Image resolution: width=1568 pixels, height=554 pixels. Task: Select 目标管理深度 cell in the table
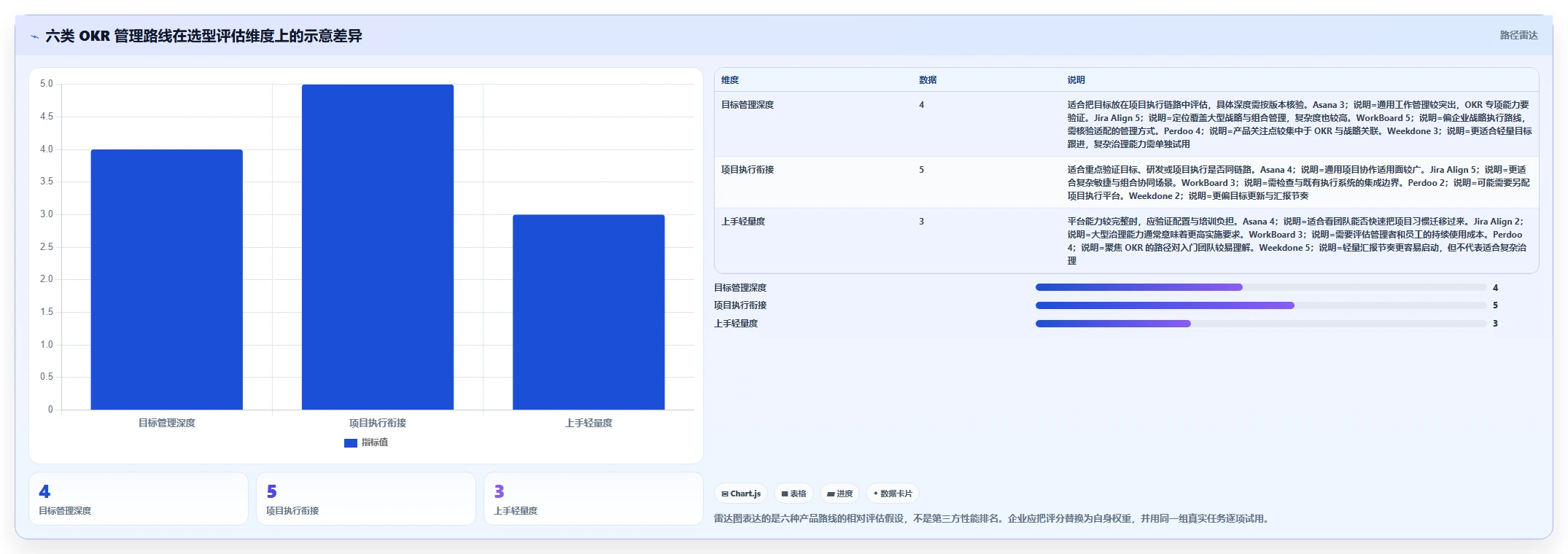748,105
